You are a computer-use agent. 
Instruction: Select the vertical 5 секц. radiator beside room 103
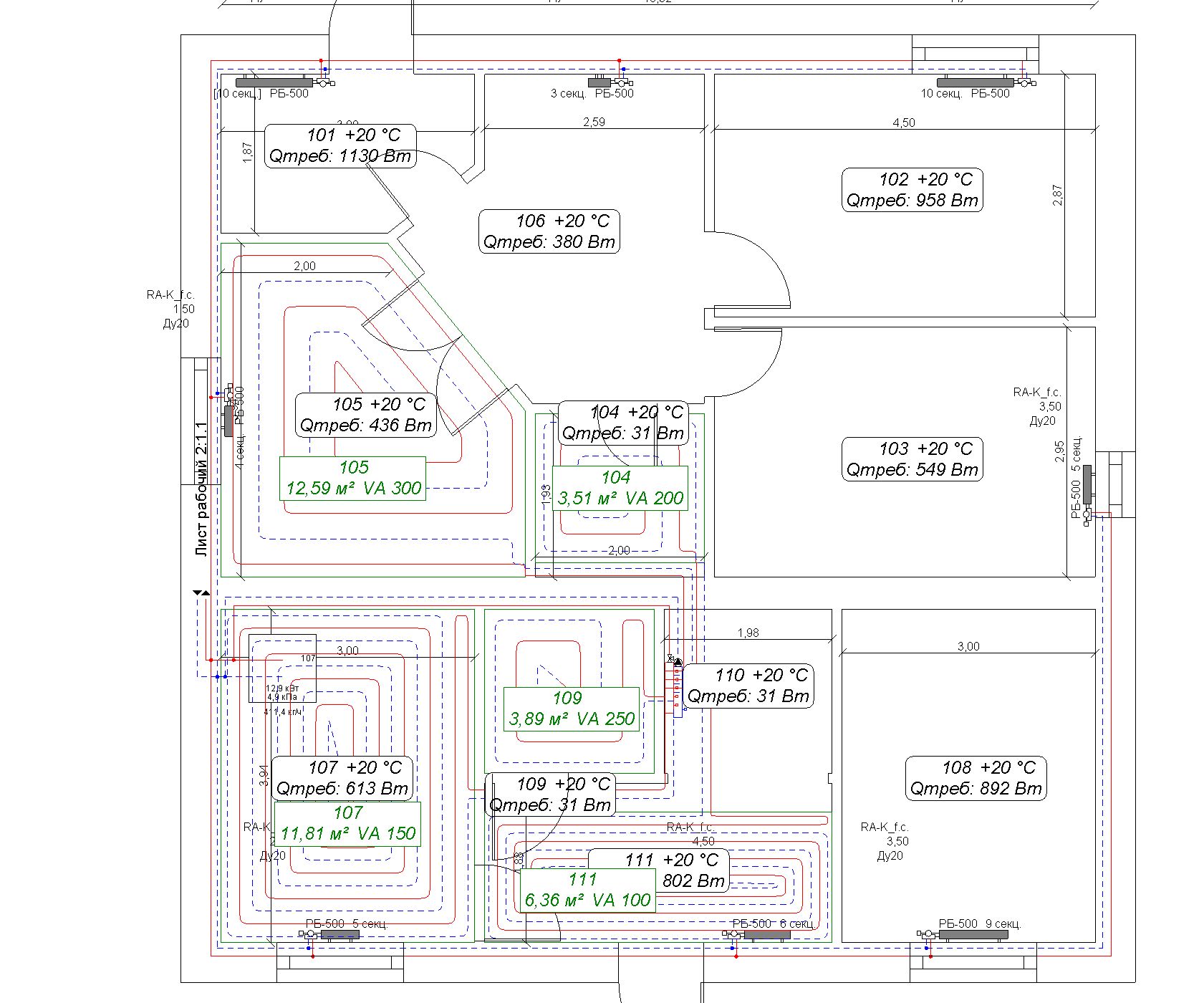(1087, 484)
